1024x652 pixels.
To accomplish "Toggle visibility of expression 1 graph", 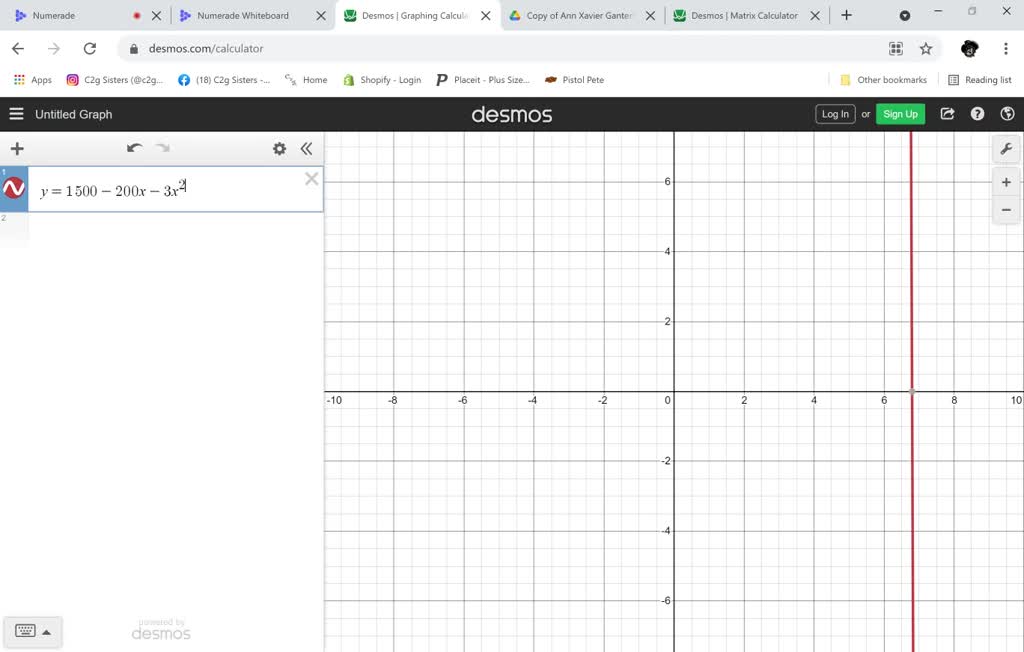I will click(x=14, y=189).
